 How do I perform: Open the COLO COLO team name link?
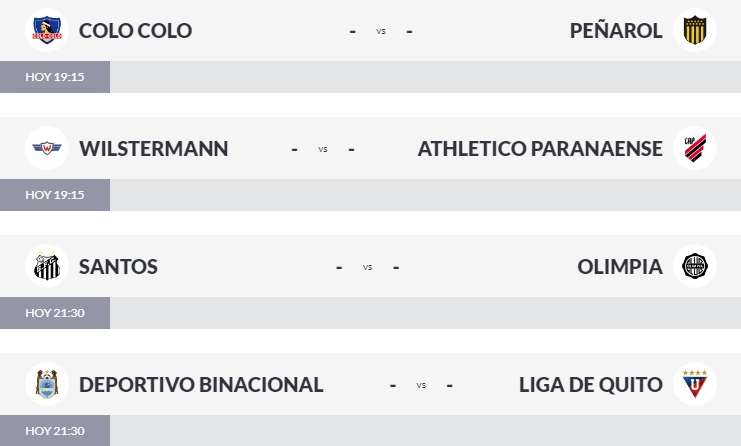click(135, 31)
